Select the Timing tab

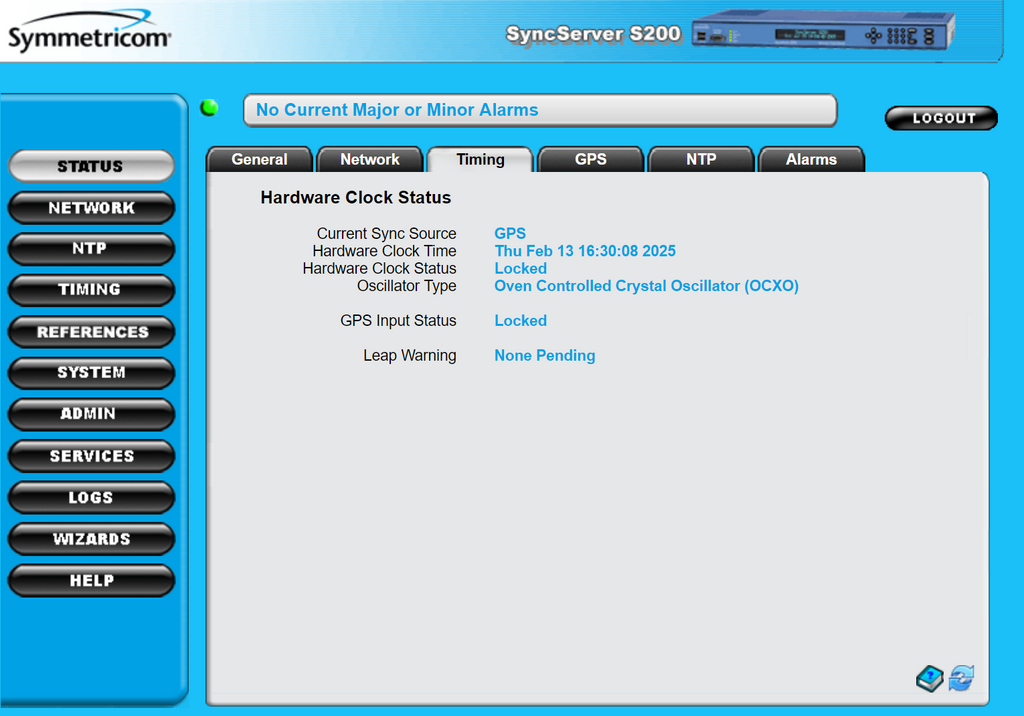coord(480,159)
